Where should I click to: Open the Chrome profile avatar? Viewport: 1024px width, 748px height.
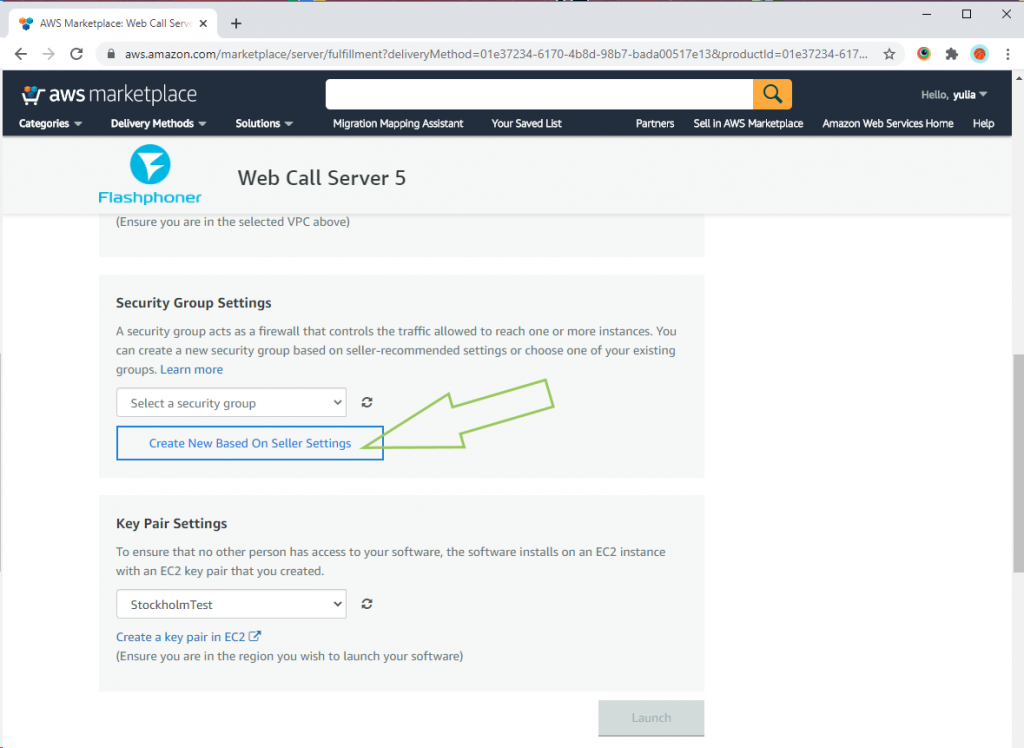pos(979,54)
